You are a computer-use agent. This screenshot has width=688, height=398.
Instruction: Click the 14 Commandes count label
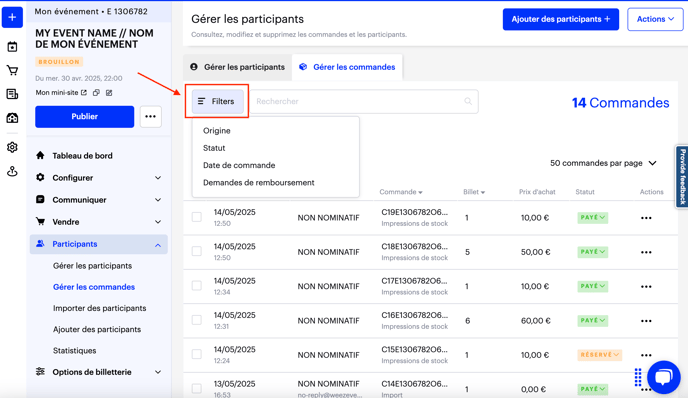tap(620, 103)
